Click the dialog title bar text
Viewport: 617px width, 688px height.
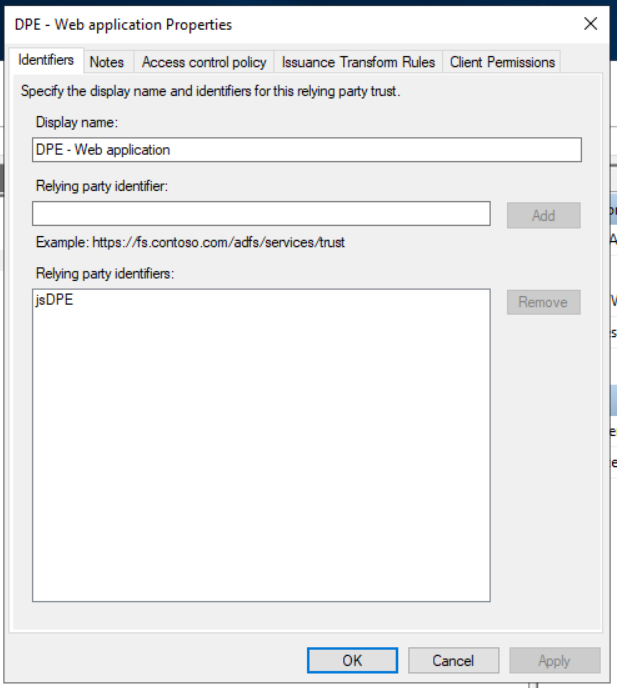[x=123, y=24]
